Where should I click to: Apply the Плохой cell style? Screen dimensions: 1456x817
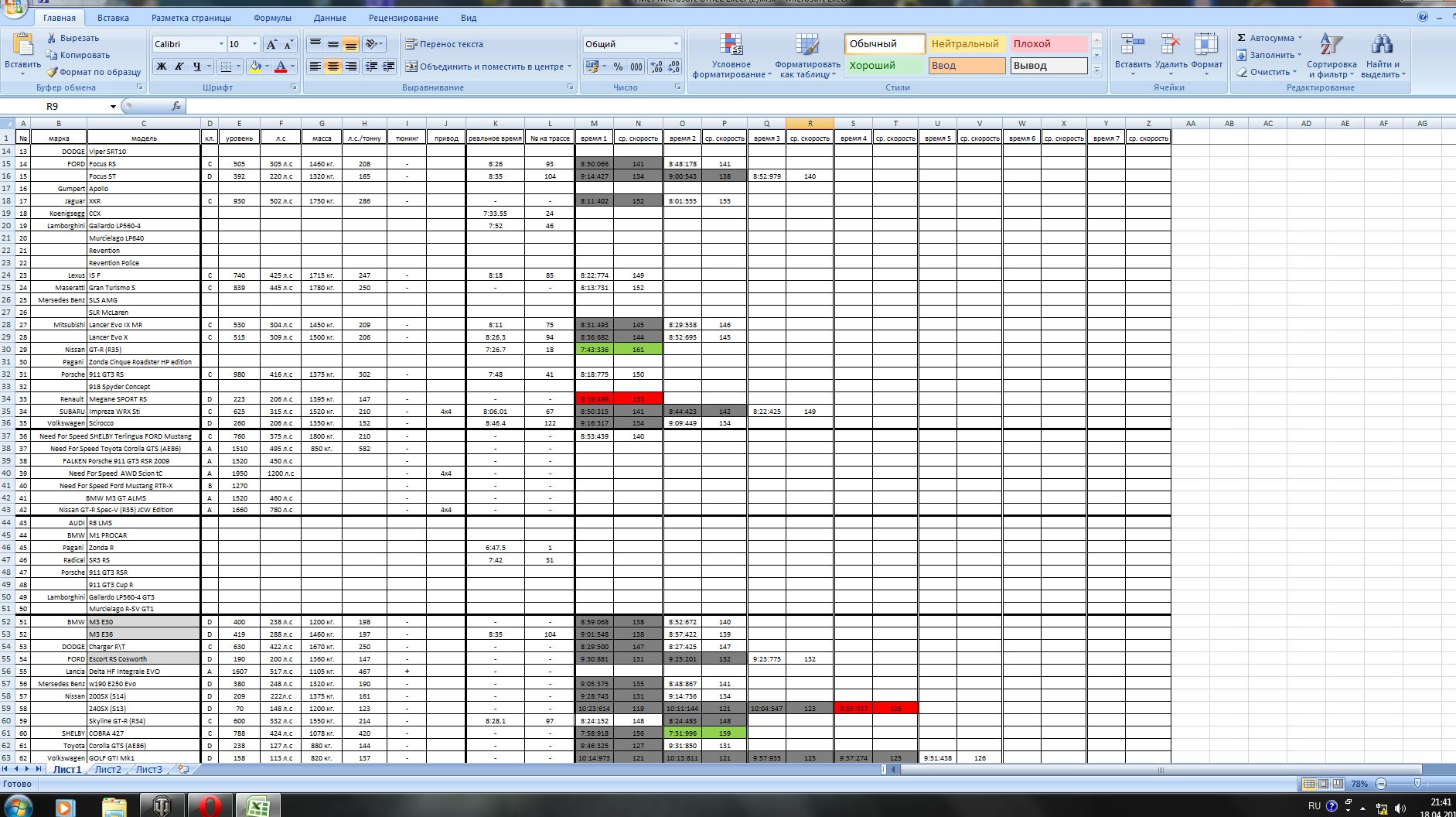[x=1049, y=44]
